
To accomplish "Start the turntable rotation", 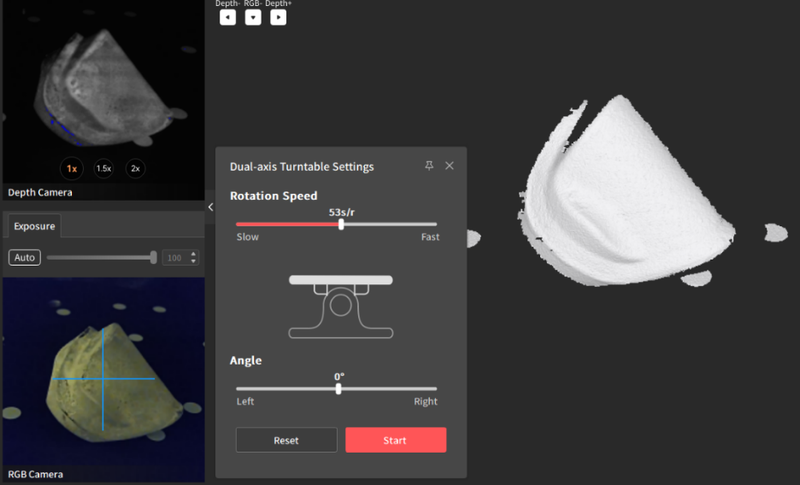I will [395, 440].
